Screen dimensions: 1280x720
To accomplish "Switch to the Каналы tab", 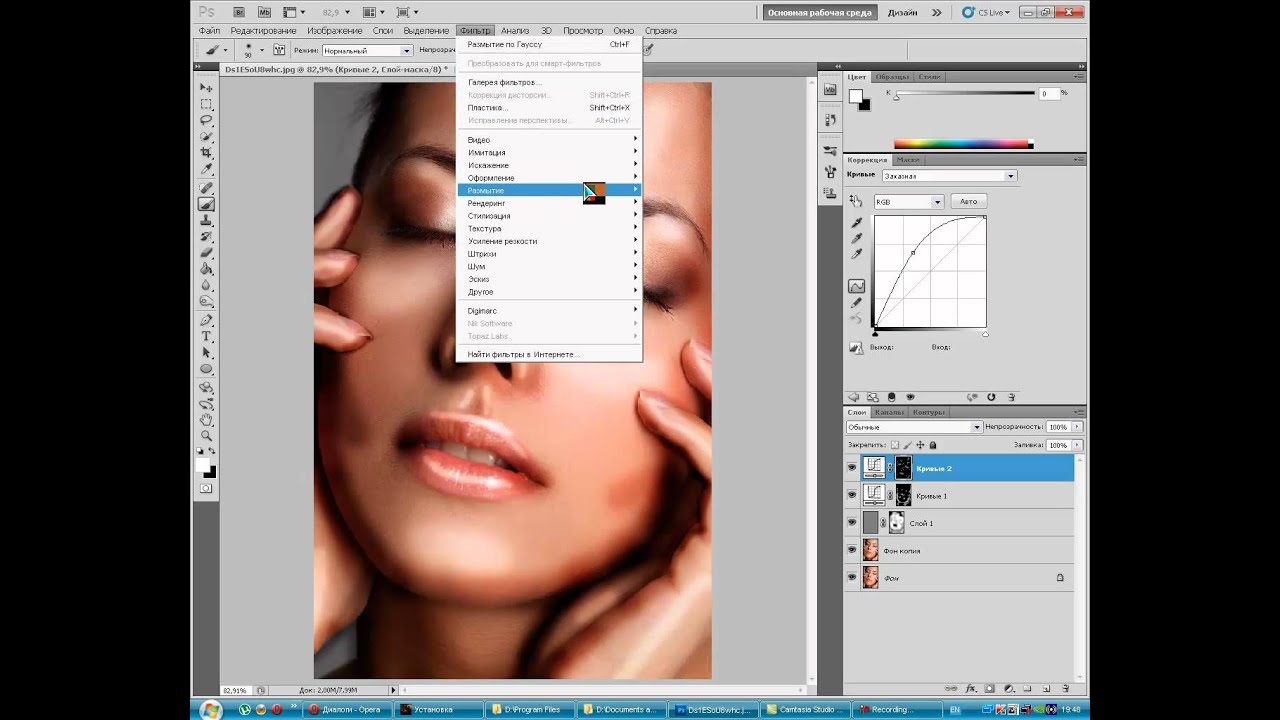I will [x=889, y=412].
